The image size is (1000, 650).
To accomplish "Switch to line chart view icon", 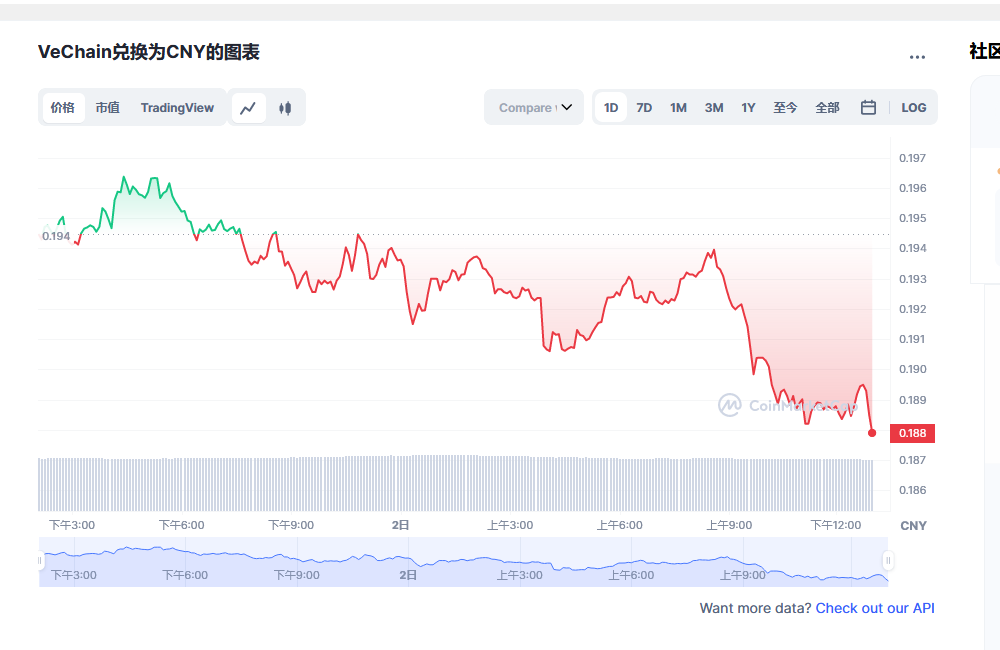I will pyautogui.click(x=248, y=108).
